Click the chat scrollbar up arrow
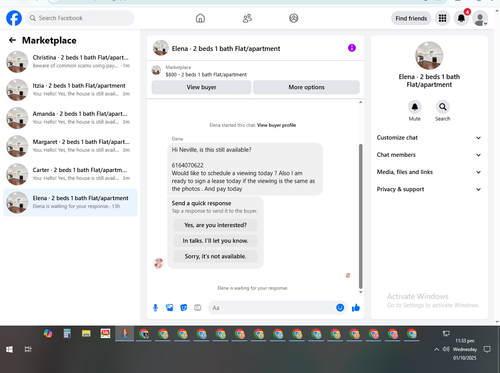Screen dimensions: 500x373 [x=360, y=102]
